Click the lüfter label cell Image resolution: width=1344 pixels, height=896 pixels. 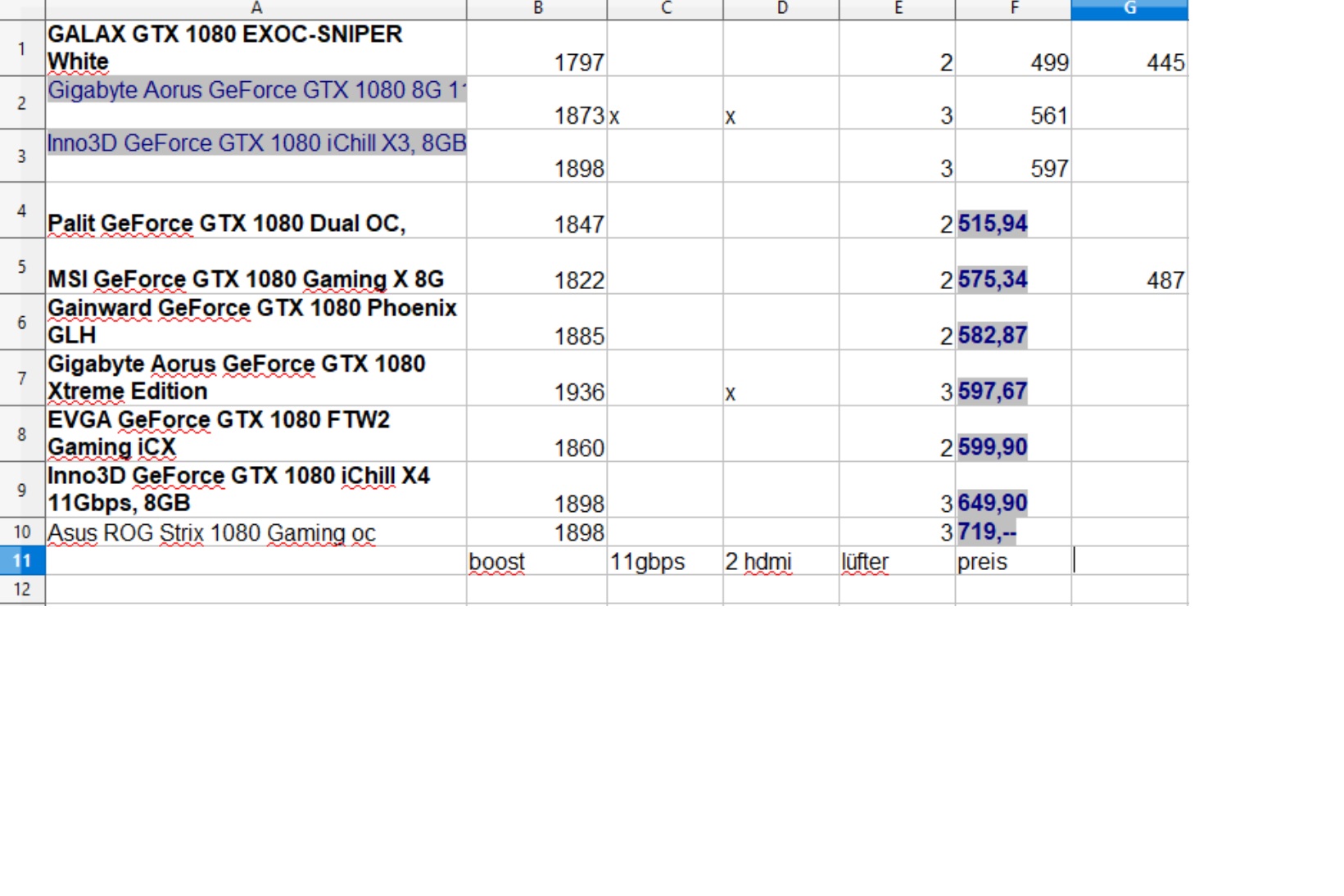pos(898,561)
